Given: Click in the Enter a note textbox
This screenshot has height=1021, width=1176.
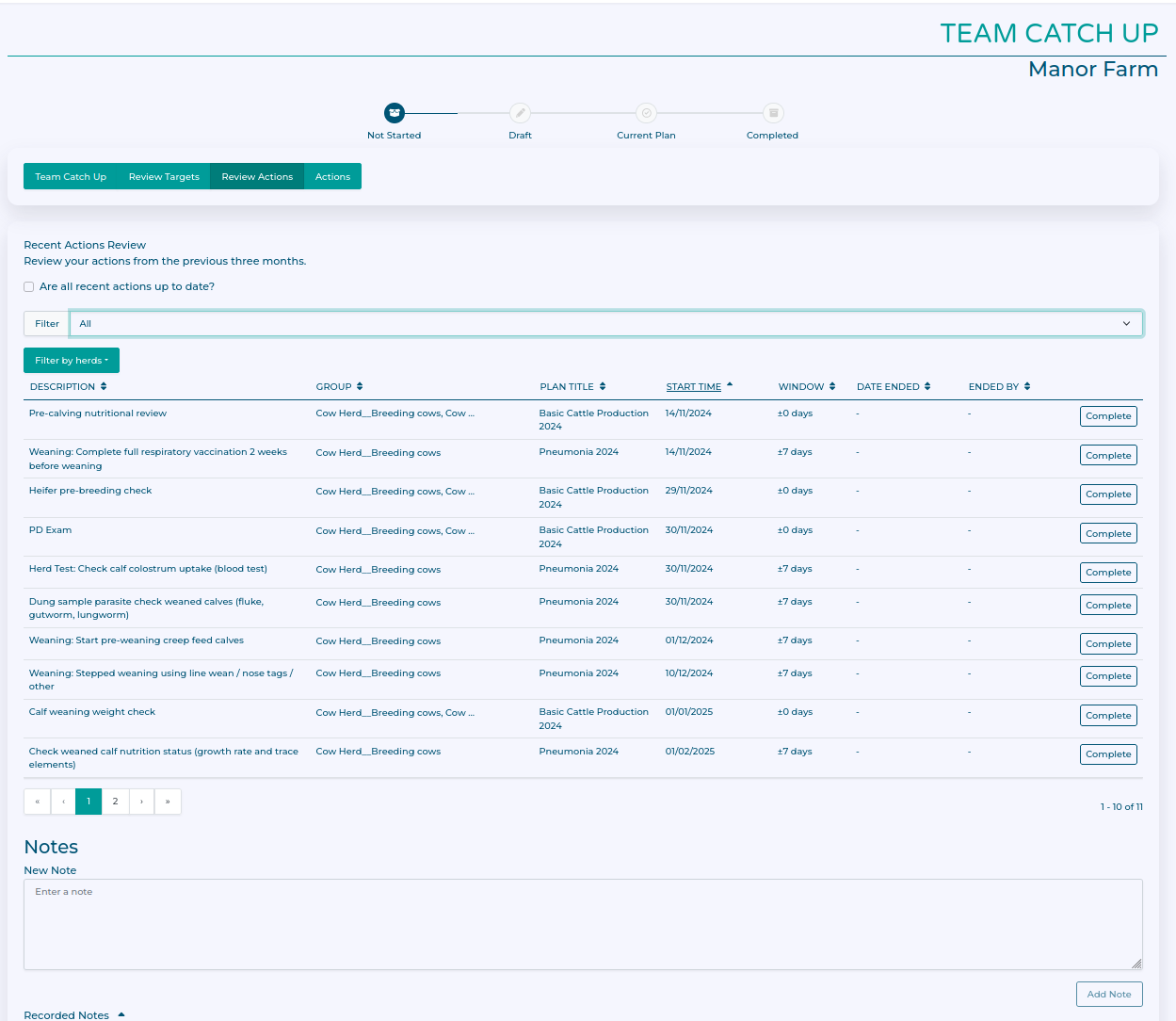Looking at the screenshot, I should click(582, 924).
